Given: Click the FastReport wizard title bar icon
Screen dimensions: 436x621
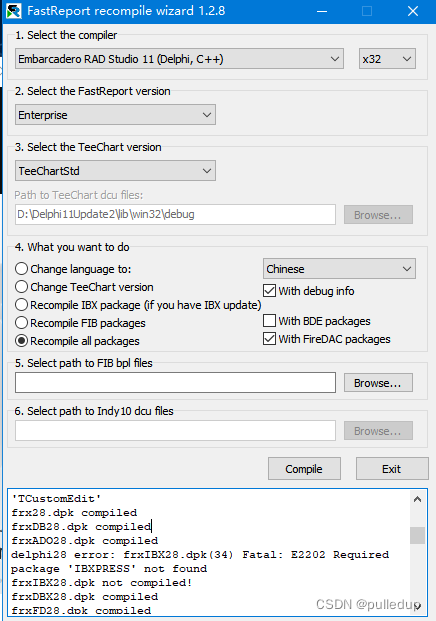Looking at the screenshot, I should pyautogui.click(x=13, y=11).
